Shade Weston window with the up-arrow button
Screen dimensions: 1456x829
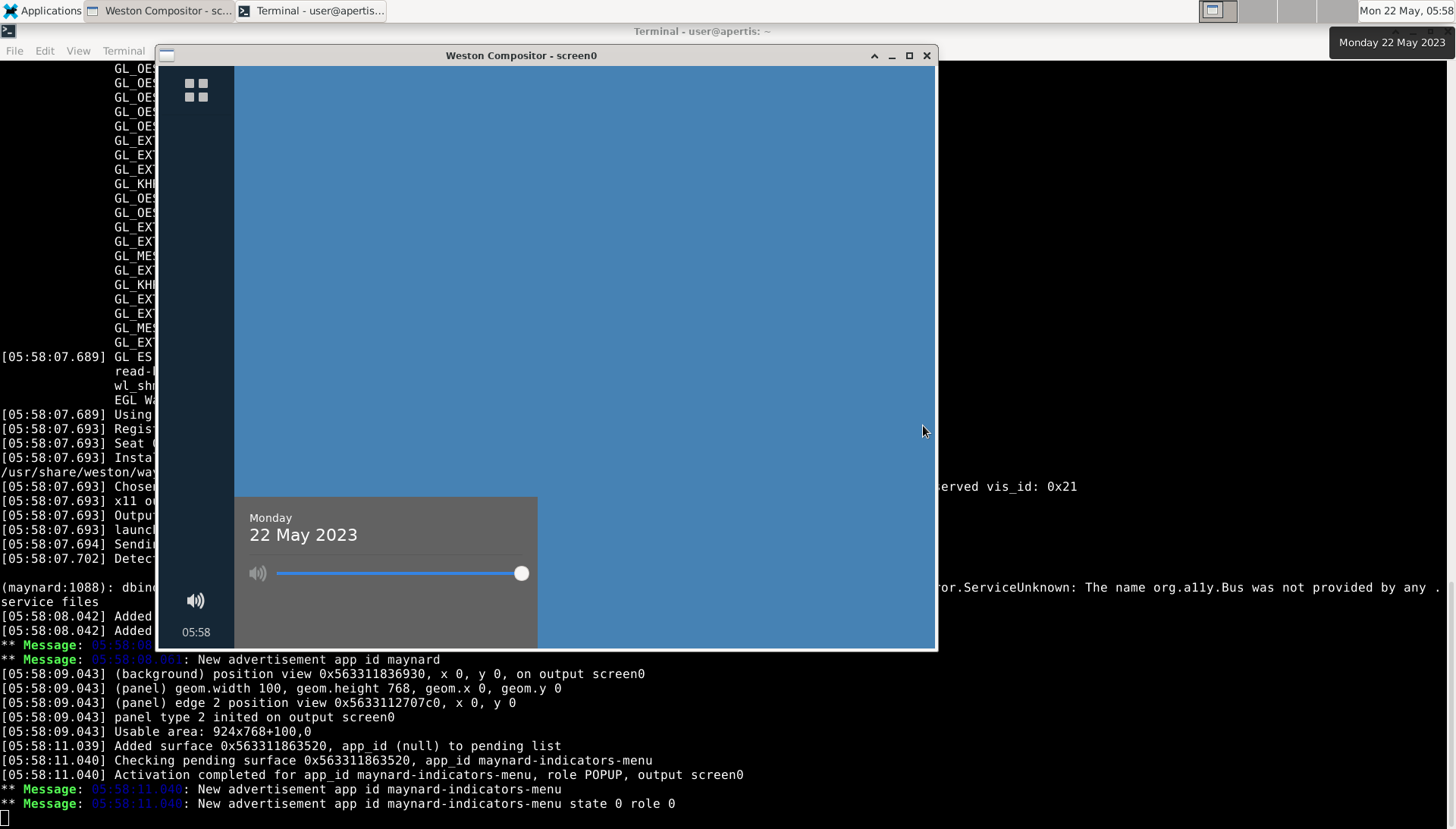(874, 55)
